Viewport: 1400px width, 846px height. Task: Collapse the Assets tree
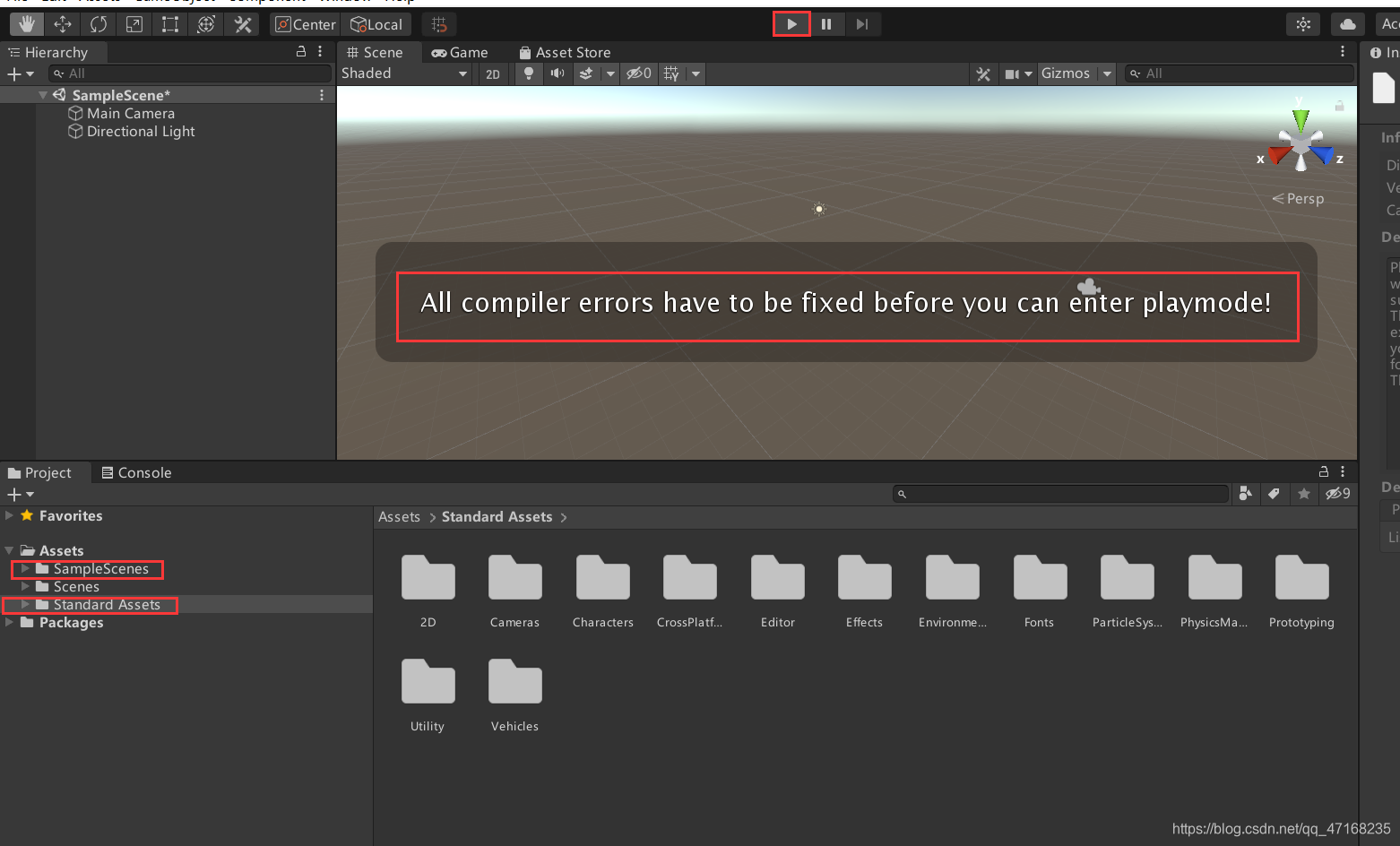10,550
